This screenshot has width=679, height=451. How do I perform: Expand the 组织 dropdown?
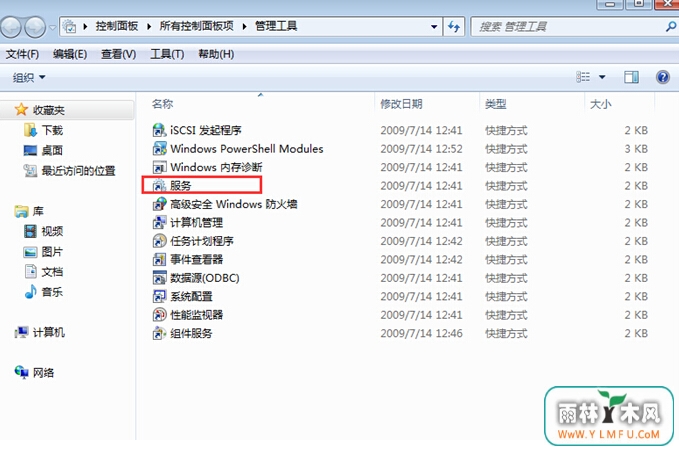(29, 77)
